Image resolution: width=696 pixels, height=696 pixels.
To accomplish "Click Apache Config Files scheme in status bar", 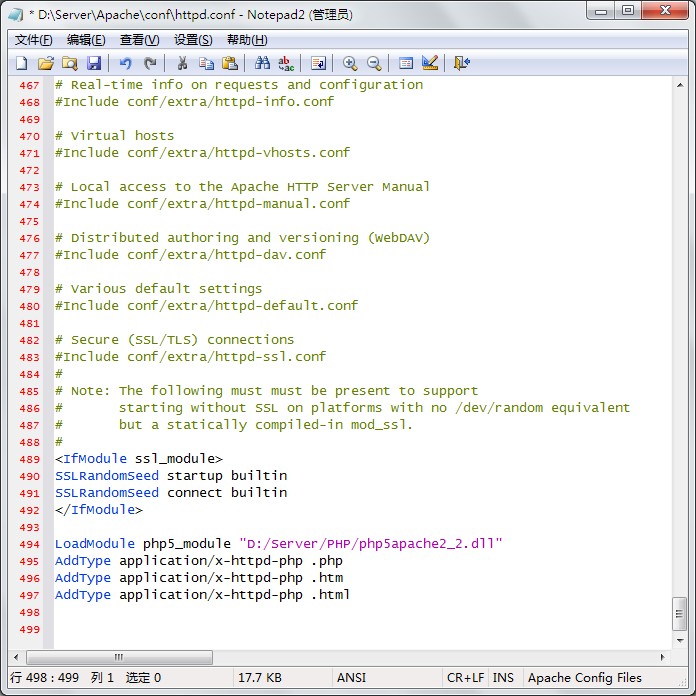I will [x=585, y=678].
